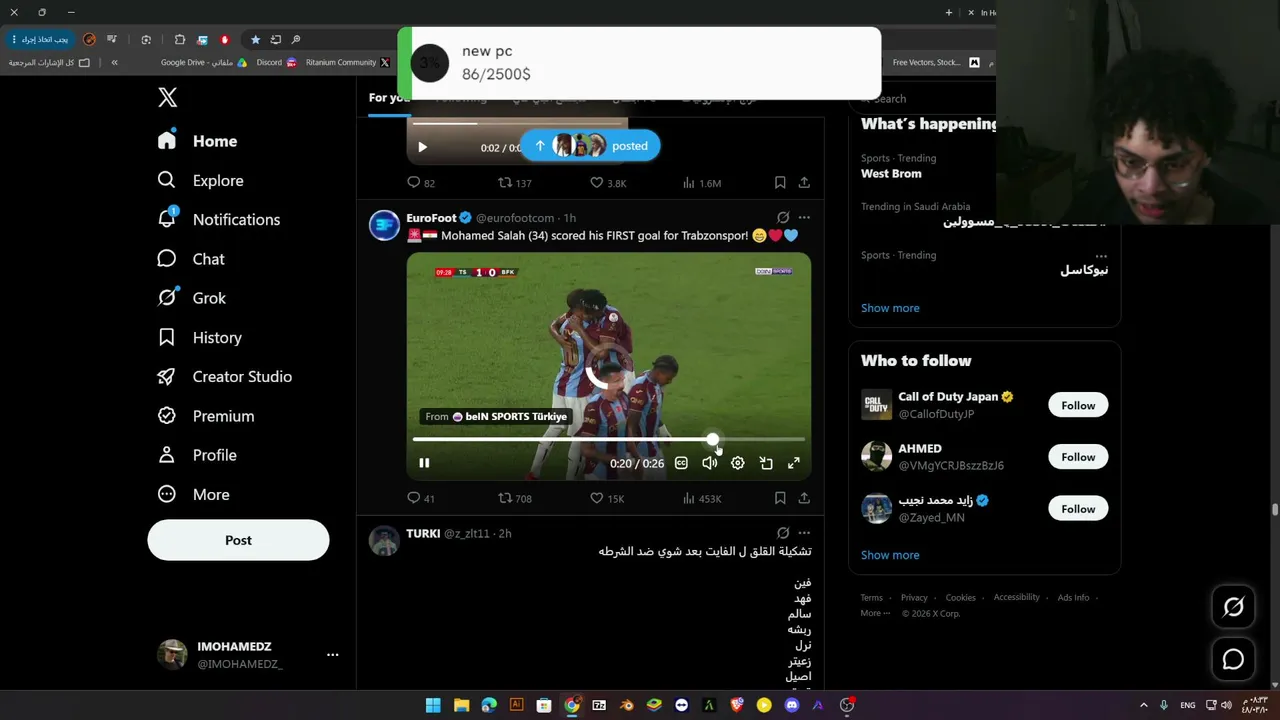1280x720 pixels.
Task: Select the For you tab
Action: pos(389,98)
